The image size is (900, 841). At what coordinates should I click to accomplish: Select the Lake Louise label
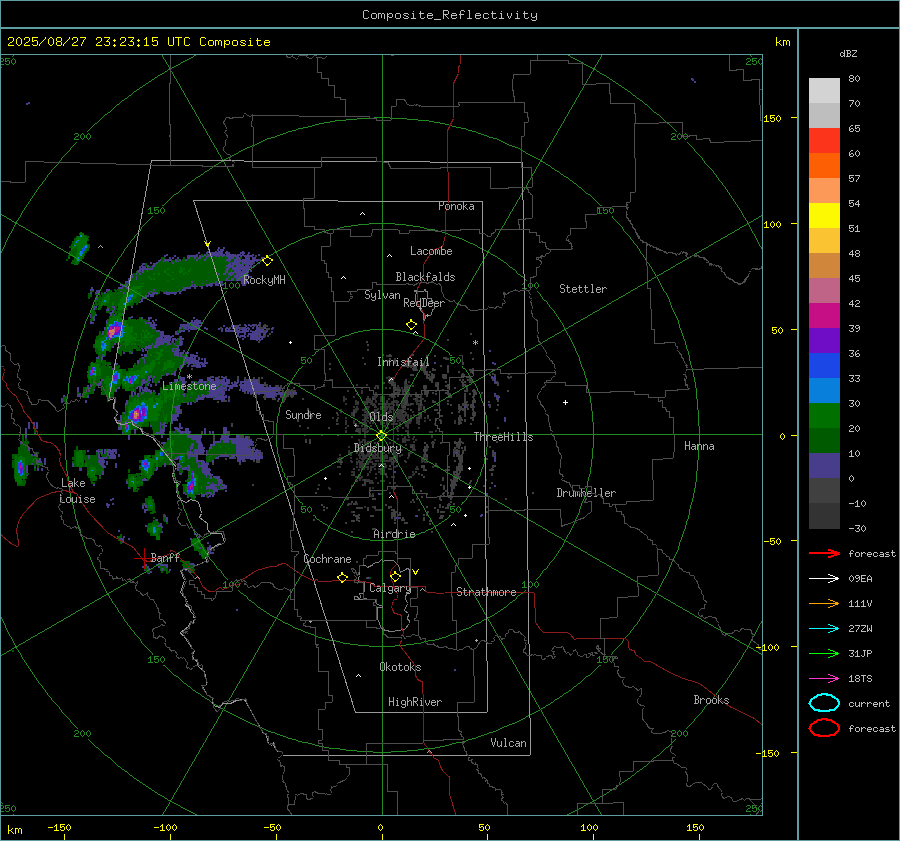(77, 491)
